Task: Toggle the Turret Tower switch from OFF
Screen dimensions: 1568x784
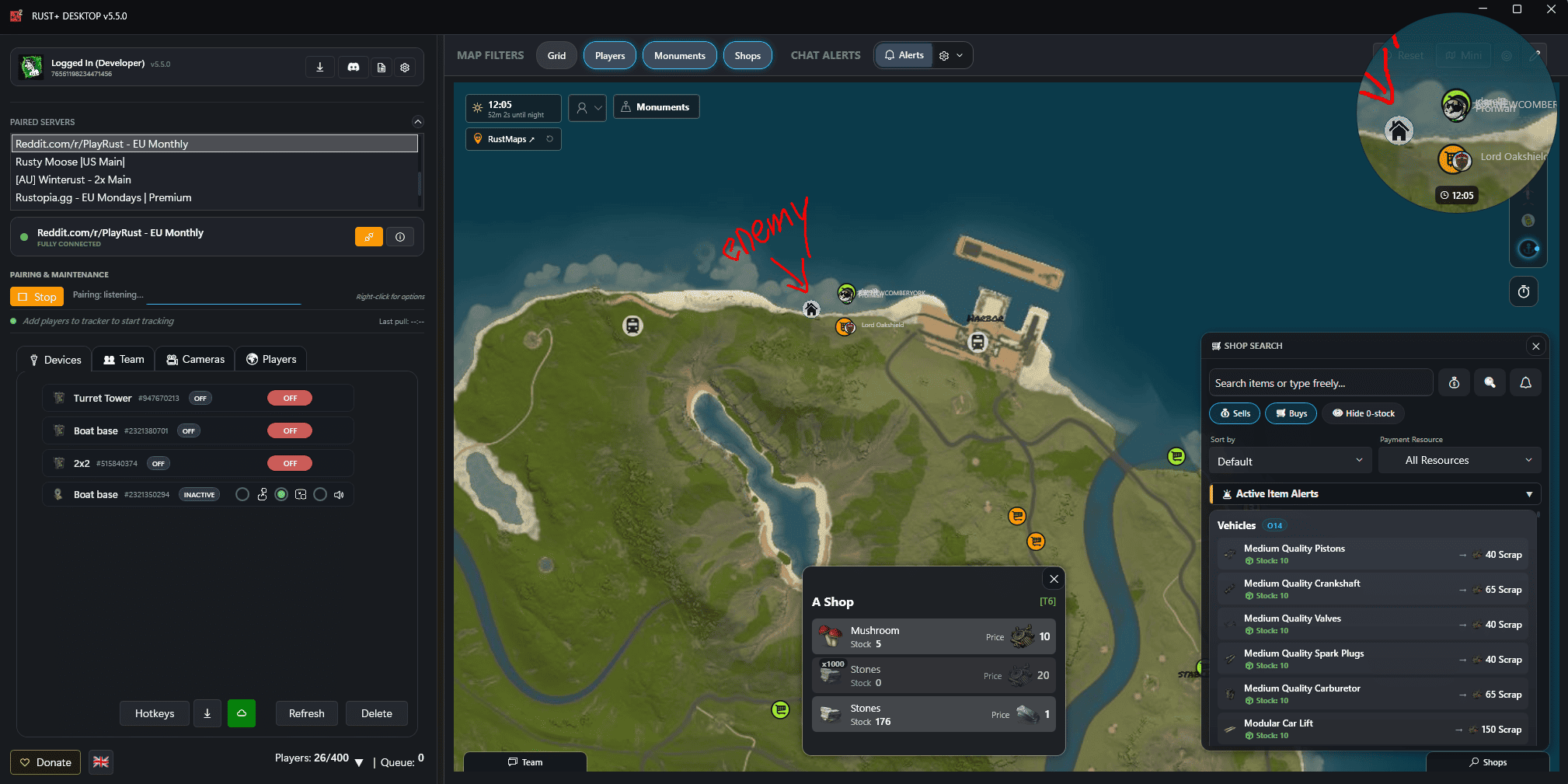Action: point(290,398)
